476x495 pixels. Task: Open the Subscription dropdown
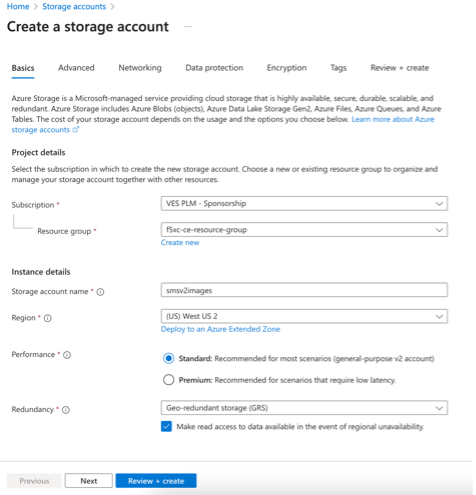304,203
